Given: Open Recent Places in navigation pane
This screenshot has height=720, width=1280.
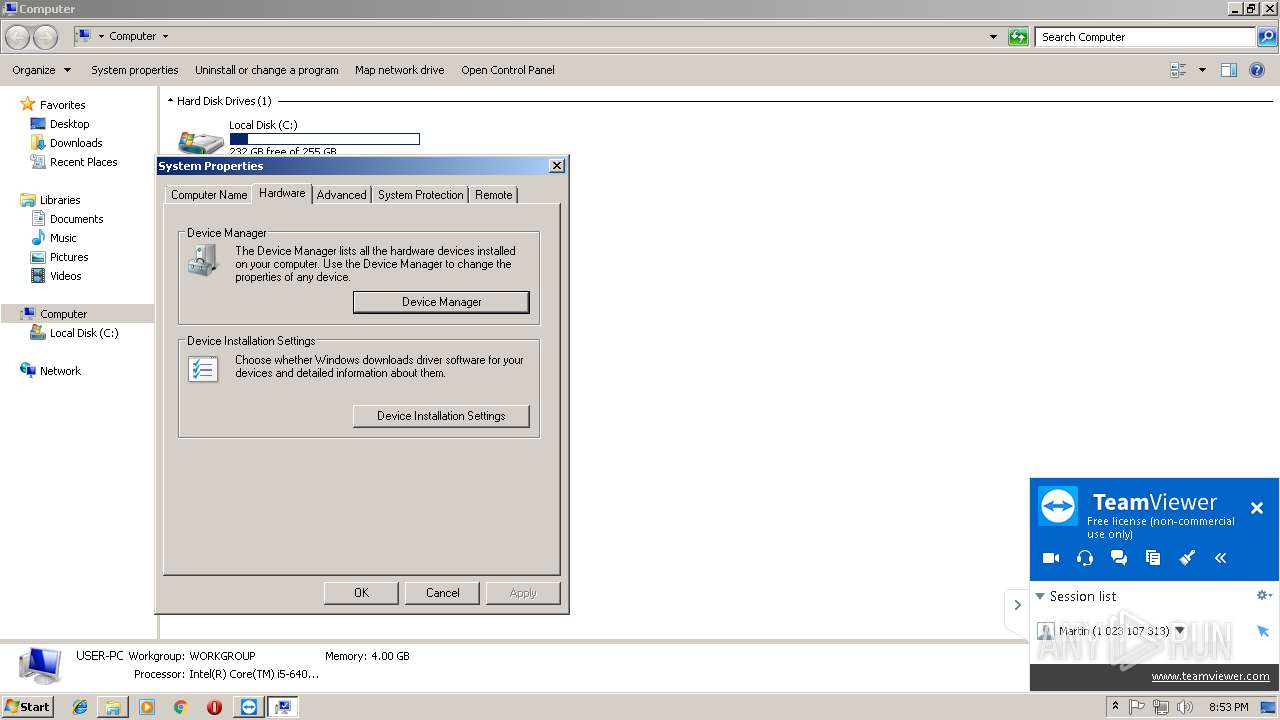Looking at the screenshot, I should 83,162.
